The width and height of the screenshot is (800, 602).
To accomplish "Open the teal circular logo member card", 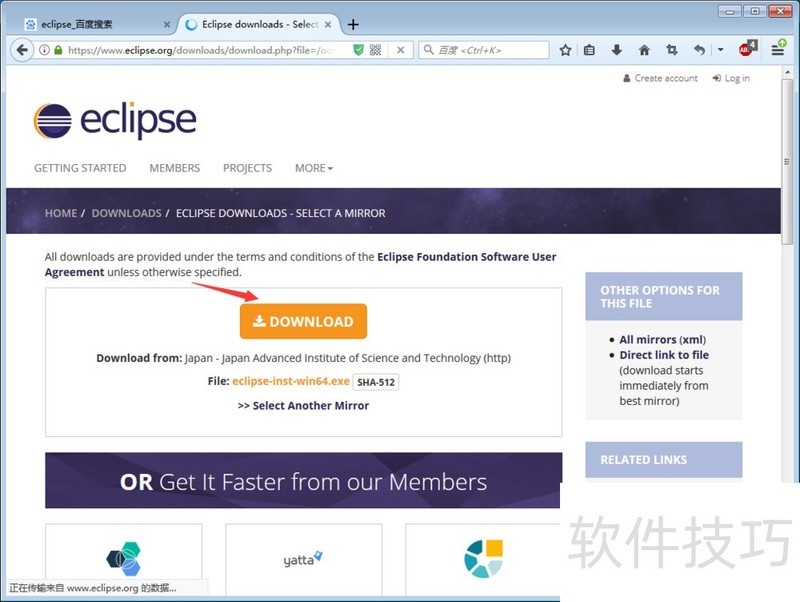I will (x=483, y=559).
